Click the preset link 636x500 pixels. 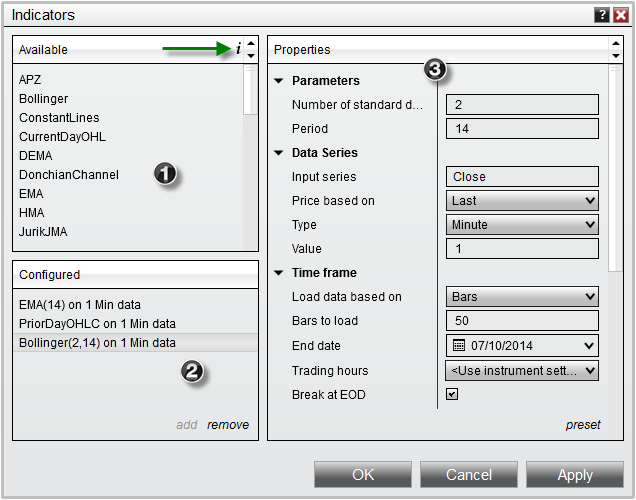pos(583,425)
